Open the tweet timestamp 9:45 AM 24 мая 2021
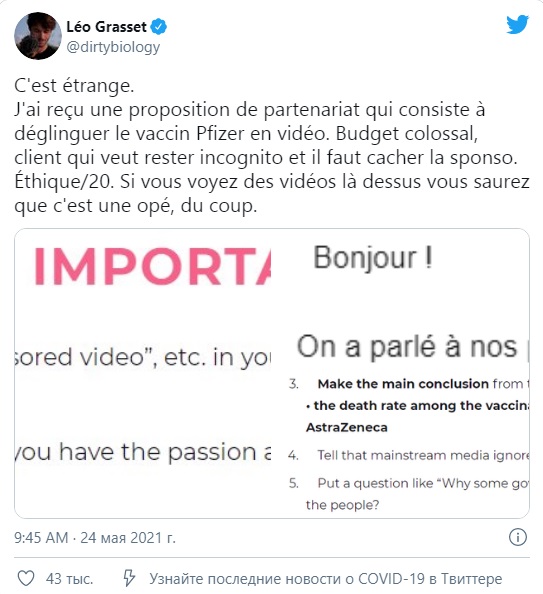Image resolution: width=543 pixels, height=594 pixels. click(95, 538)
